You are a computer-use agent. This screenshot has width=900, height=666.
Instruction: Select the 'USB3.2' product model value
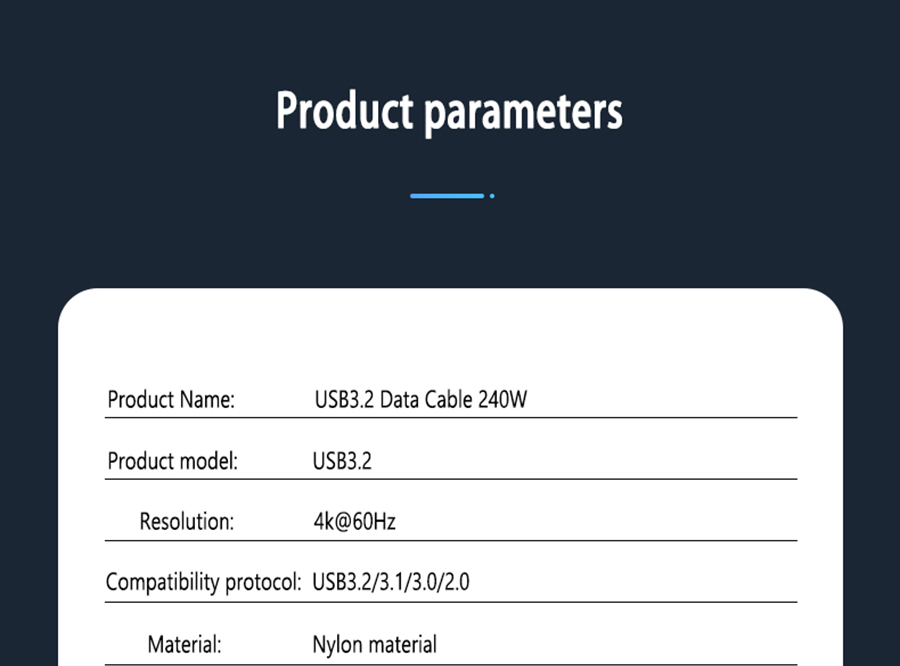point(342,461)
